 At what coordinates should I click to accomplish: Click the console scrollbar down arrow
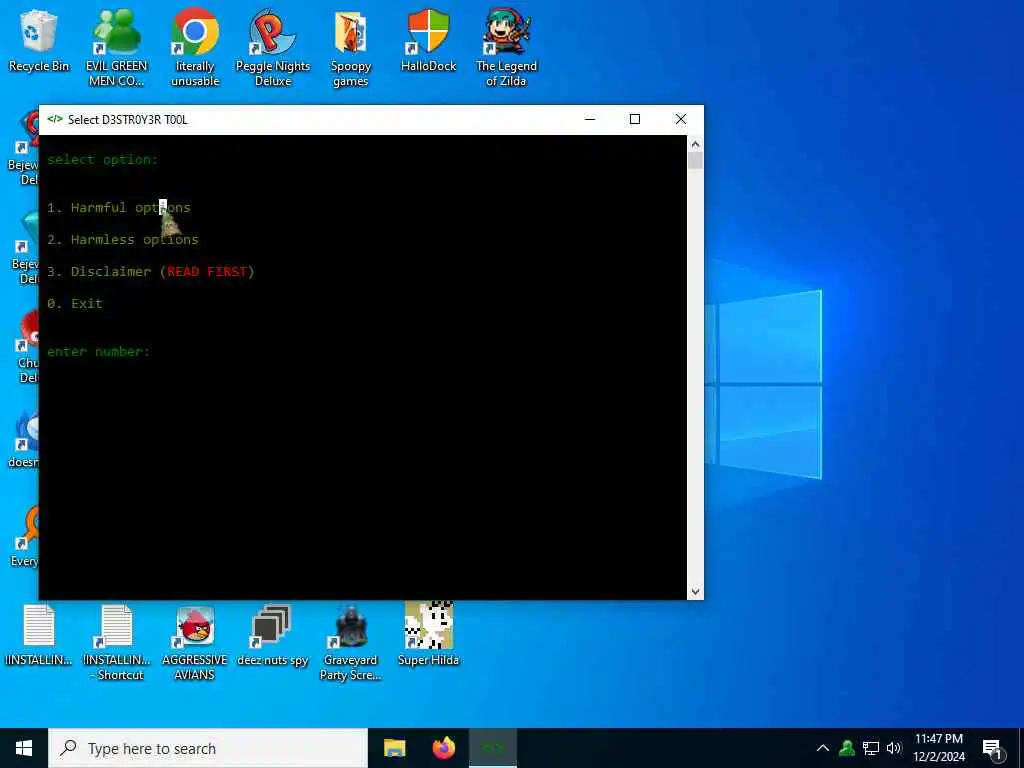point(695,592)
